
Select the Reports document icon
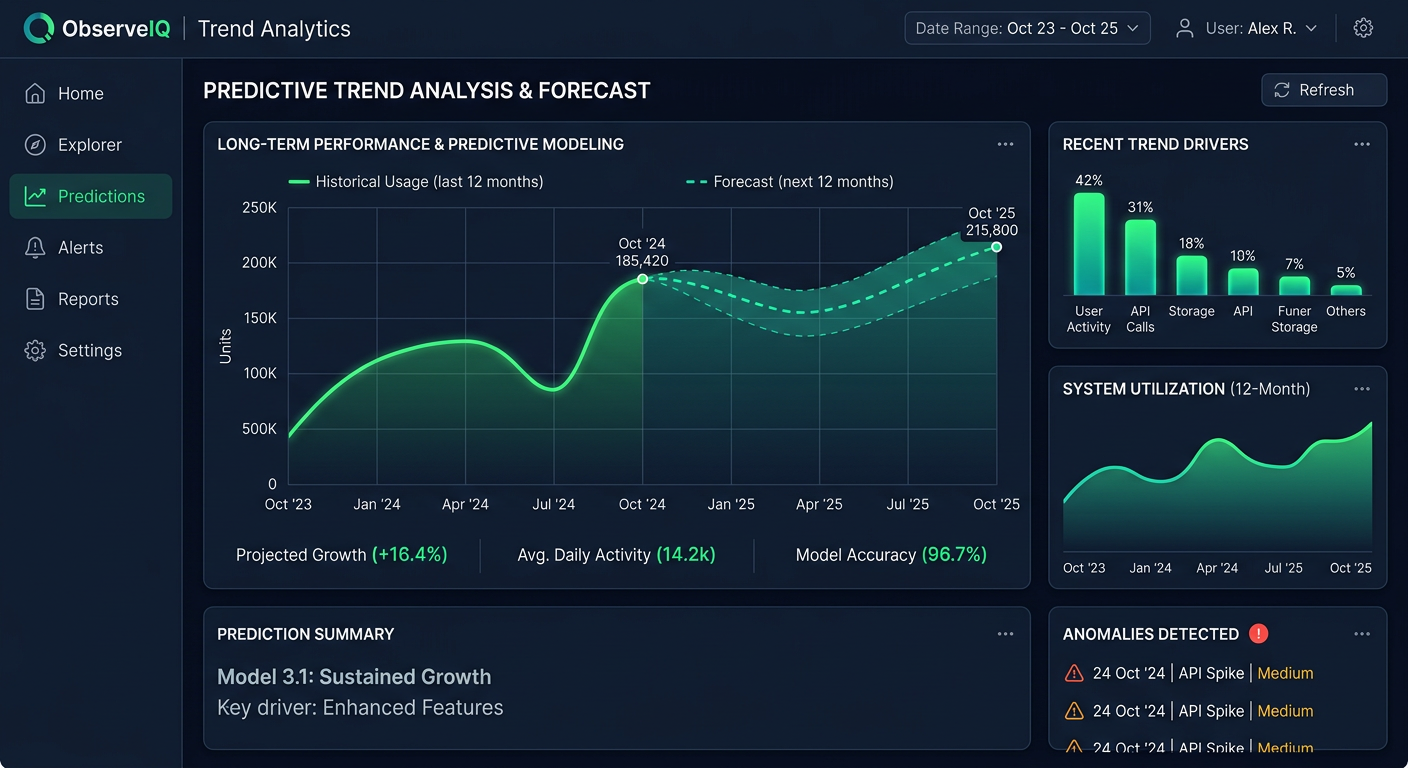(36, 298)
